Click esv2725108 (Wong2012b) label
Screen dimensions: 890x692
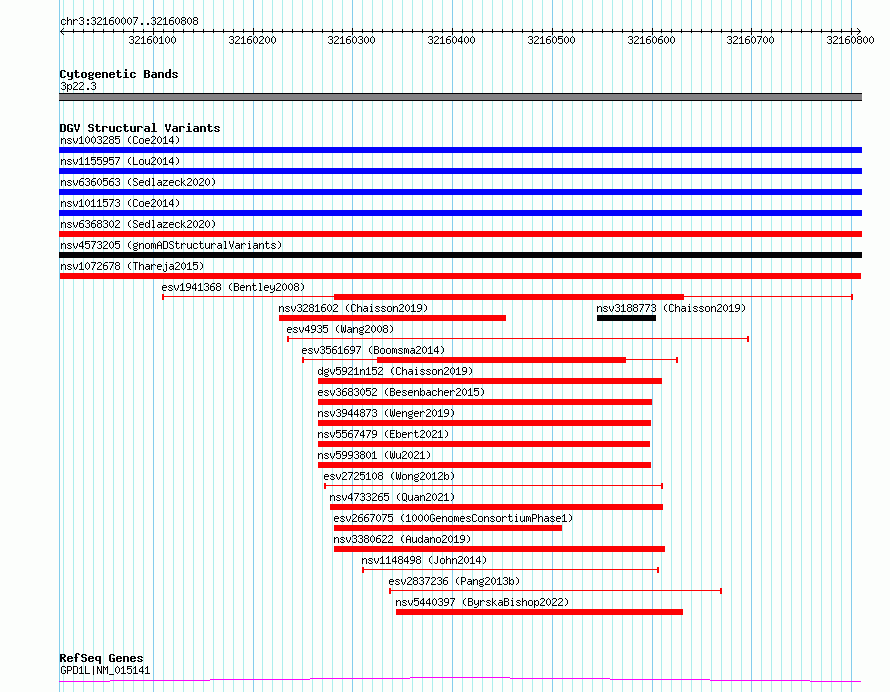(x=389, y=476)
